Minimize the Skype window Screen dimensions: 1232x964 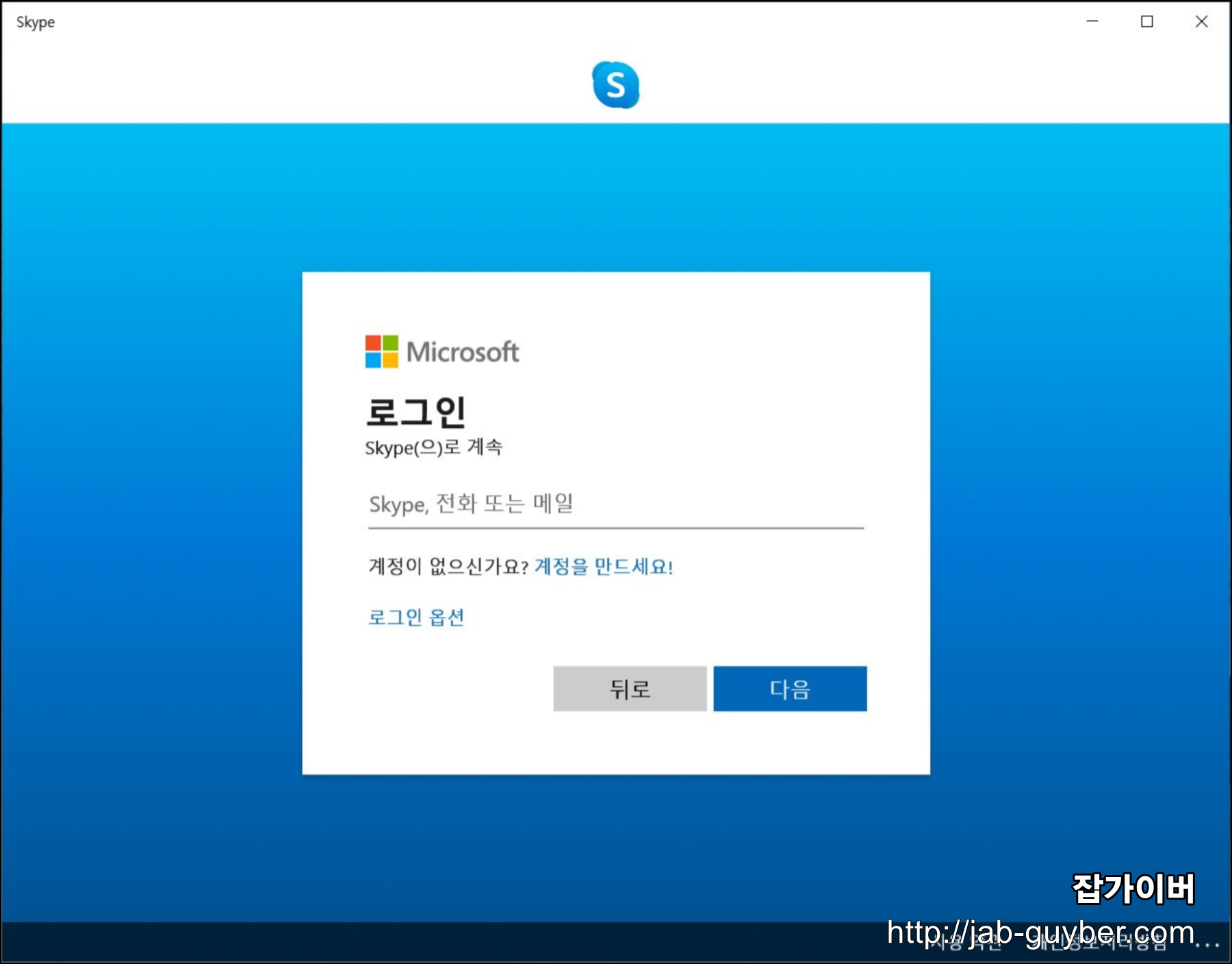coord(1092,21)
